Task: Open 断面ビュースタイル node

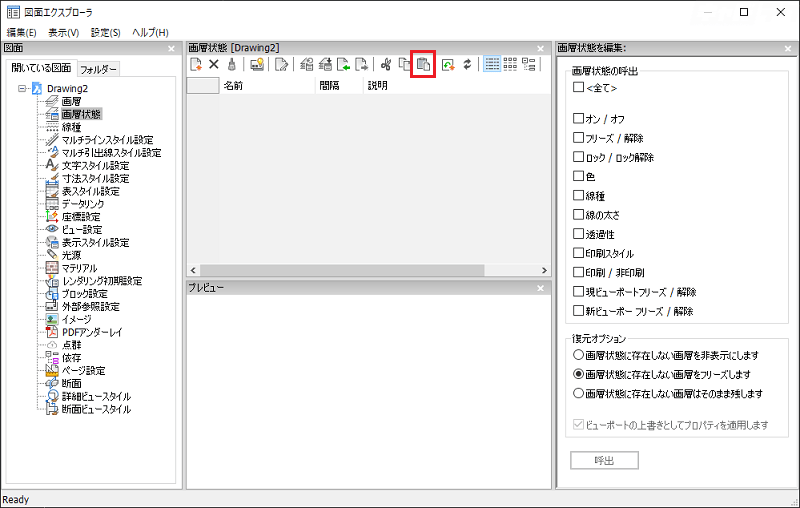Action: click(96, 409)
